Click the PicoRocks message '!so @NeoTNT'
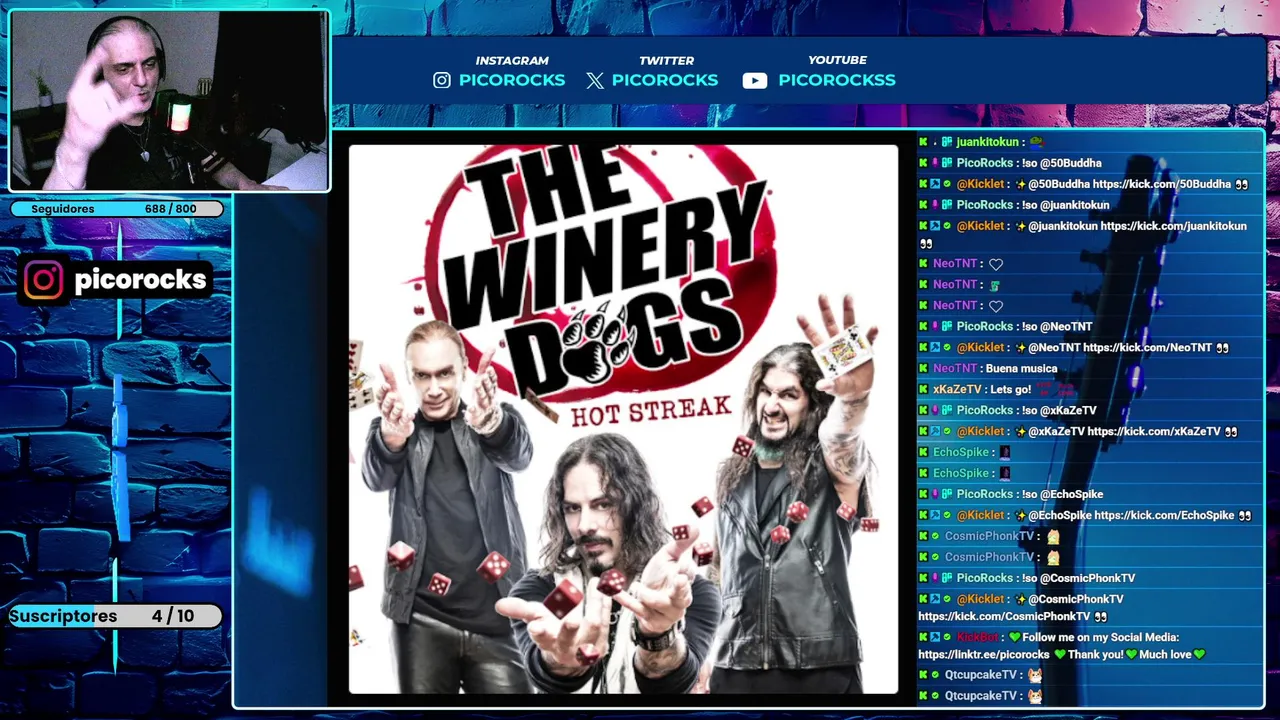 [1058, 327]
